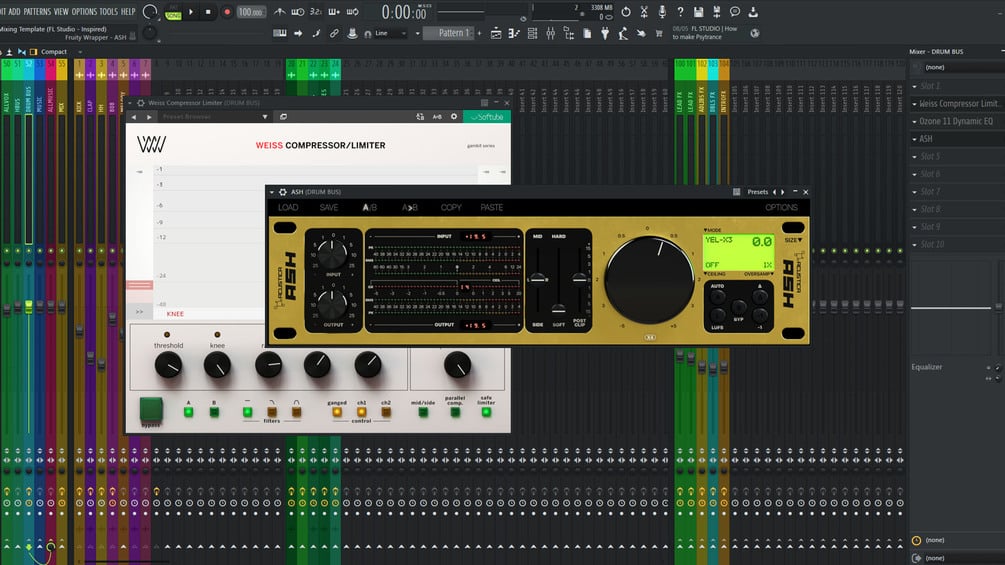
Task: Click the undo history circular arrow icon
Action: pos(626,12)
